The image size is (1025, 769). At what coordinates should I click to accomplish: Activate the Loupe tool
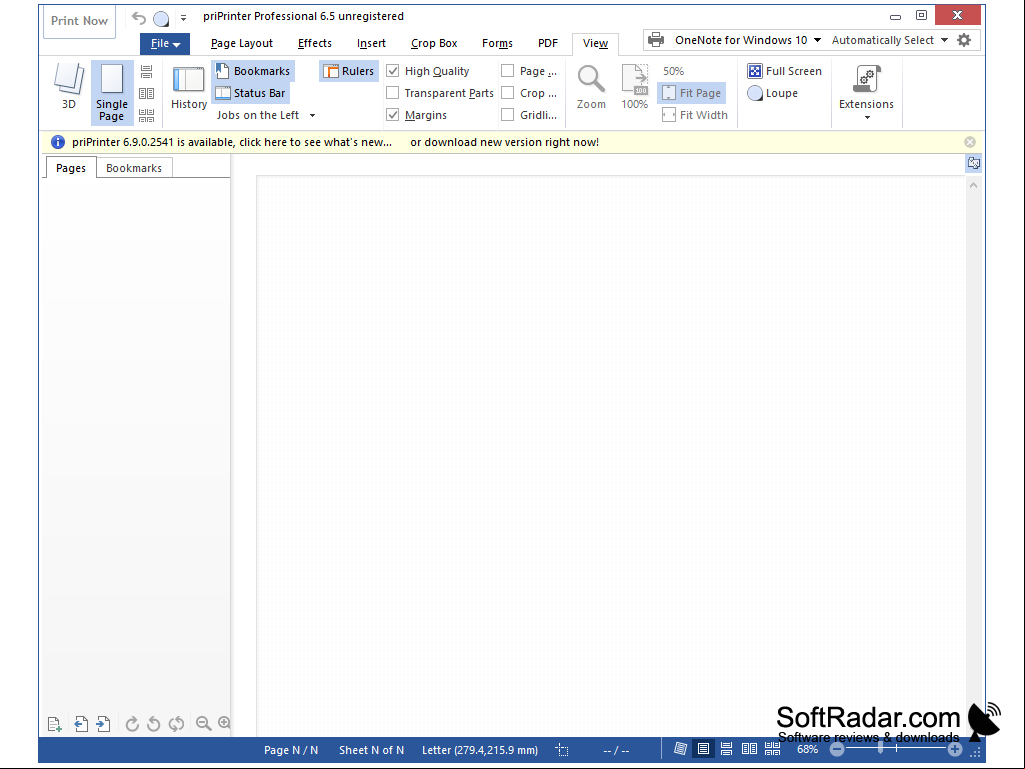coord(773,93)
